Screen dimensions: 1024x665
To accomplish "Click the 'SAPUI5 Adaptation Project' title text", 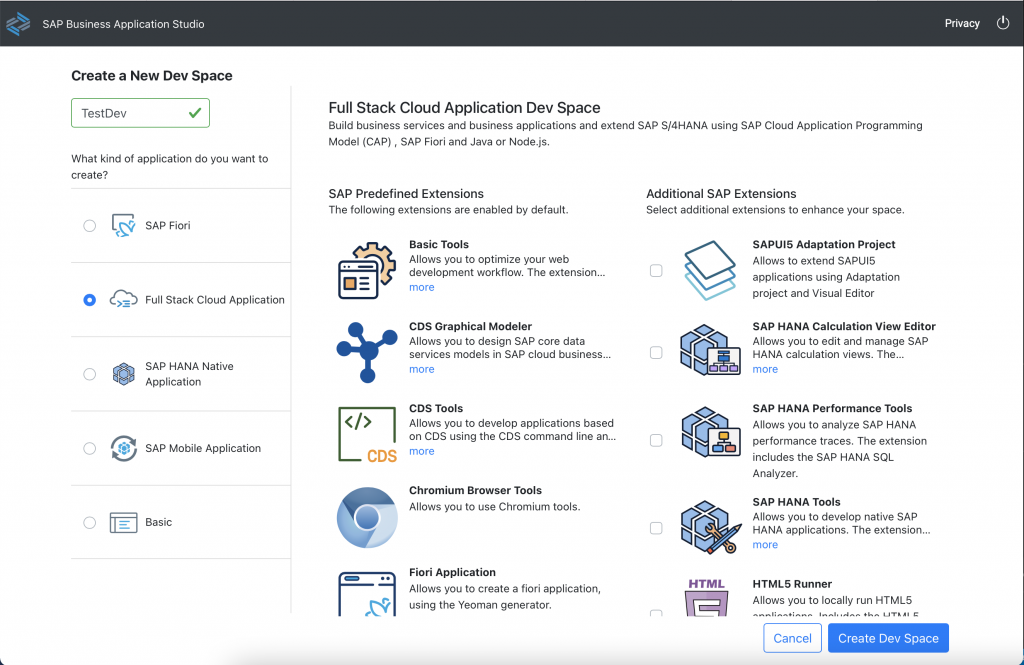I will point(824,244).
